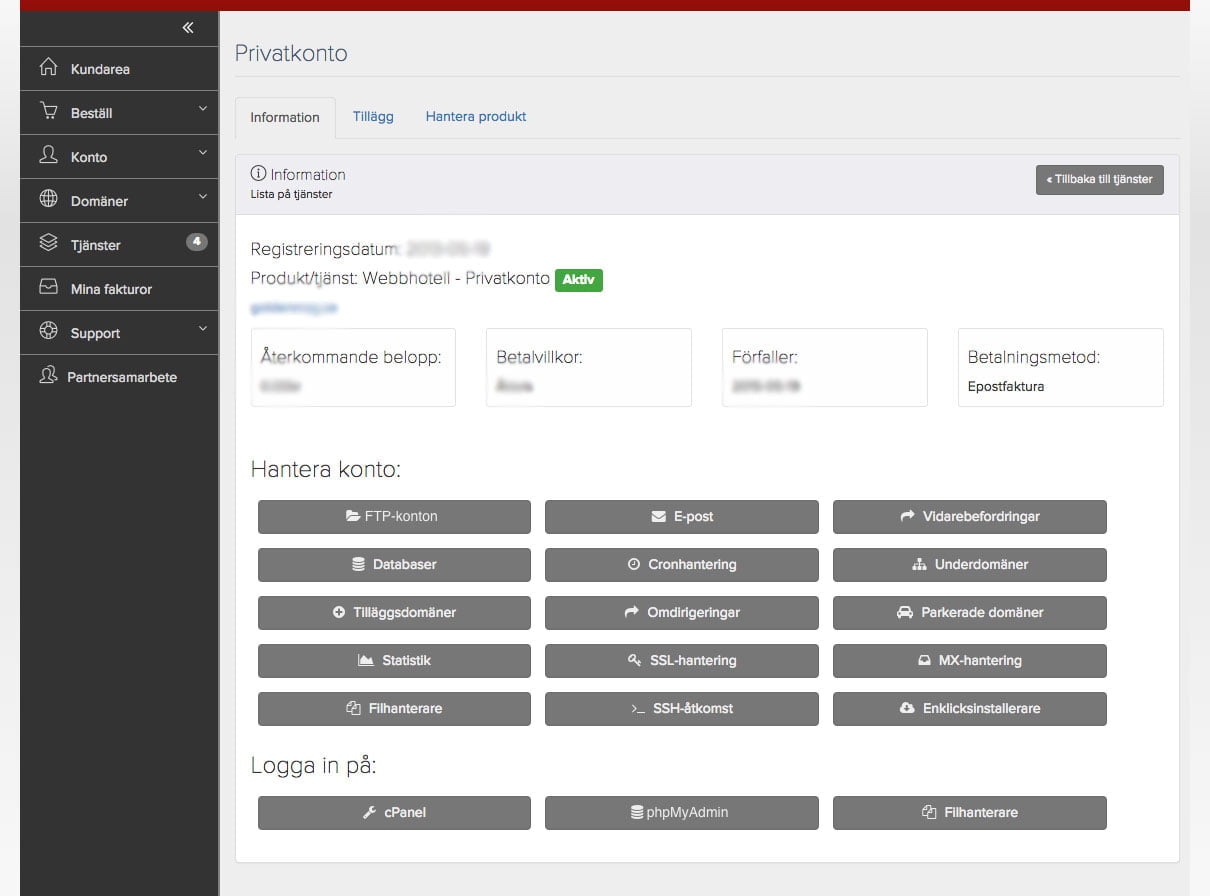Open FTP-konton management
The height and width of the screenshot is (896, 1210).
(394, 517)
